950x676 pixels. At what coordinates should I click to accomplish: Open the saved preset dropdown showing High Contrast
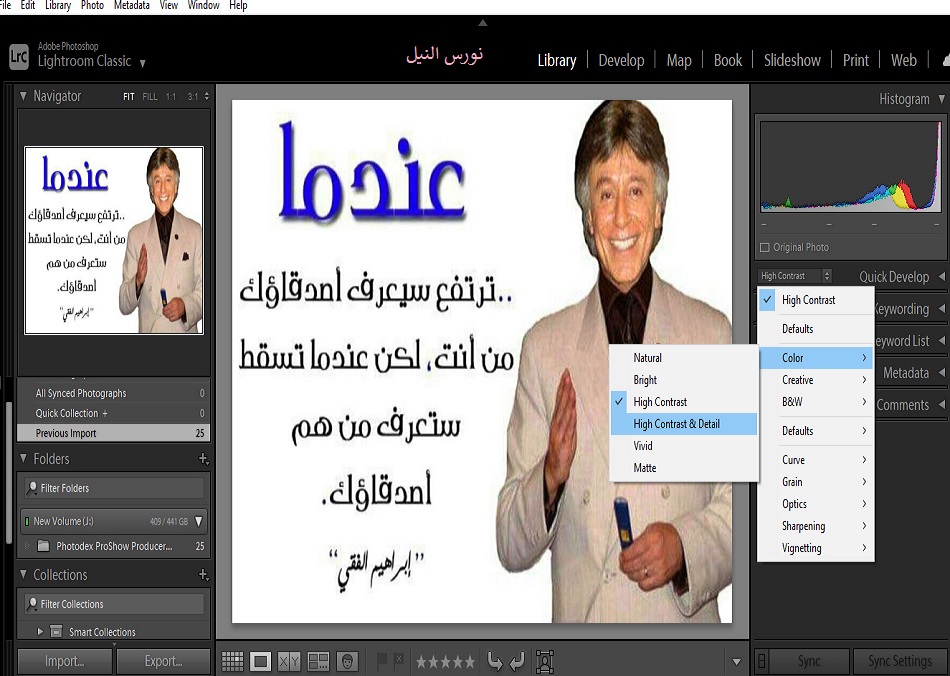tap(795, 276)
